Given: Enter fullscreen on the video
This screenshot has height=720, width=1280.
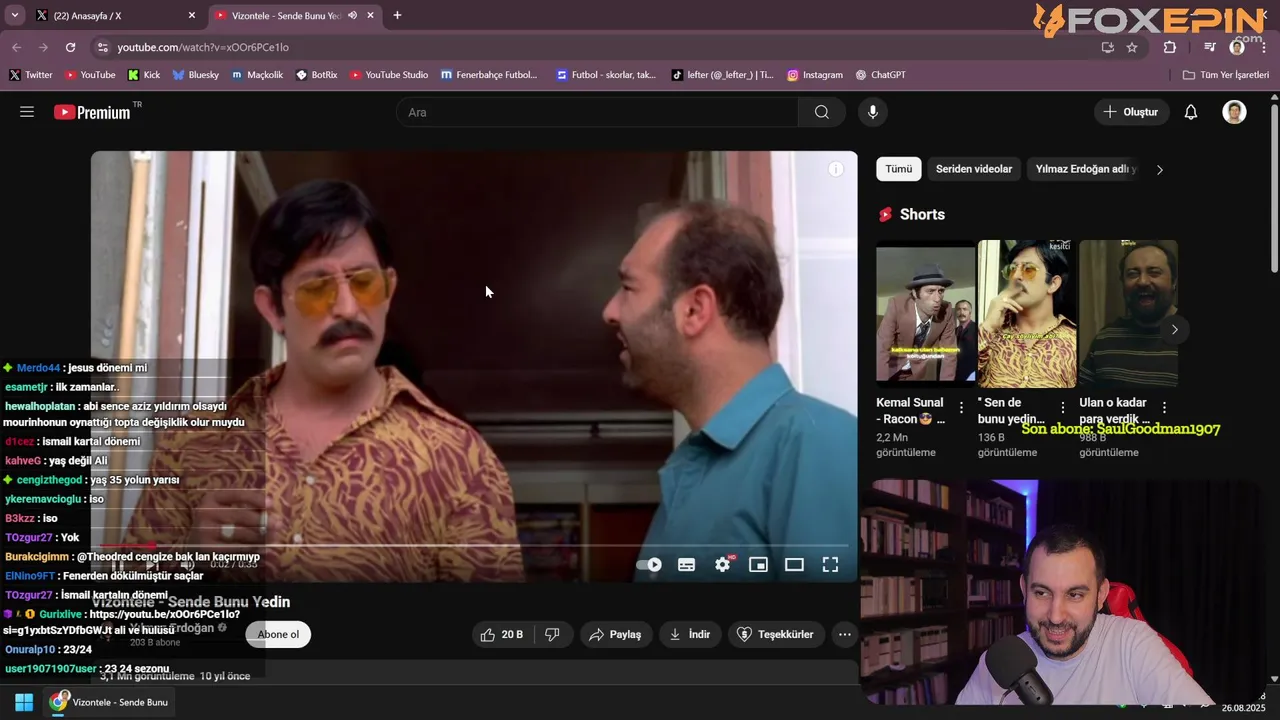Looking at the screenshot, I should tap(830, 565).
